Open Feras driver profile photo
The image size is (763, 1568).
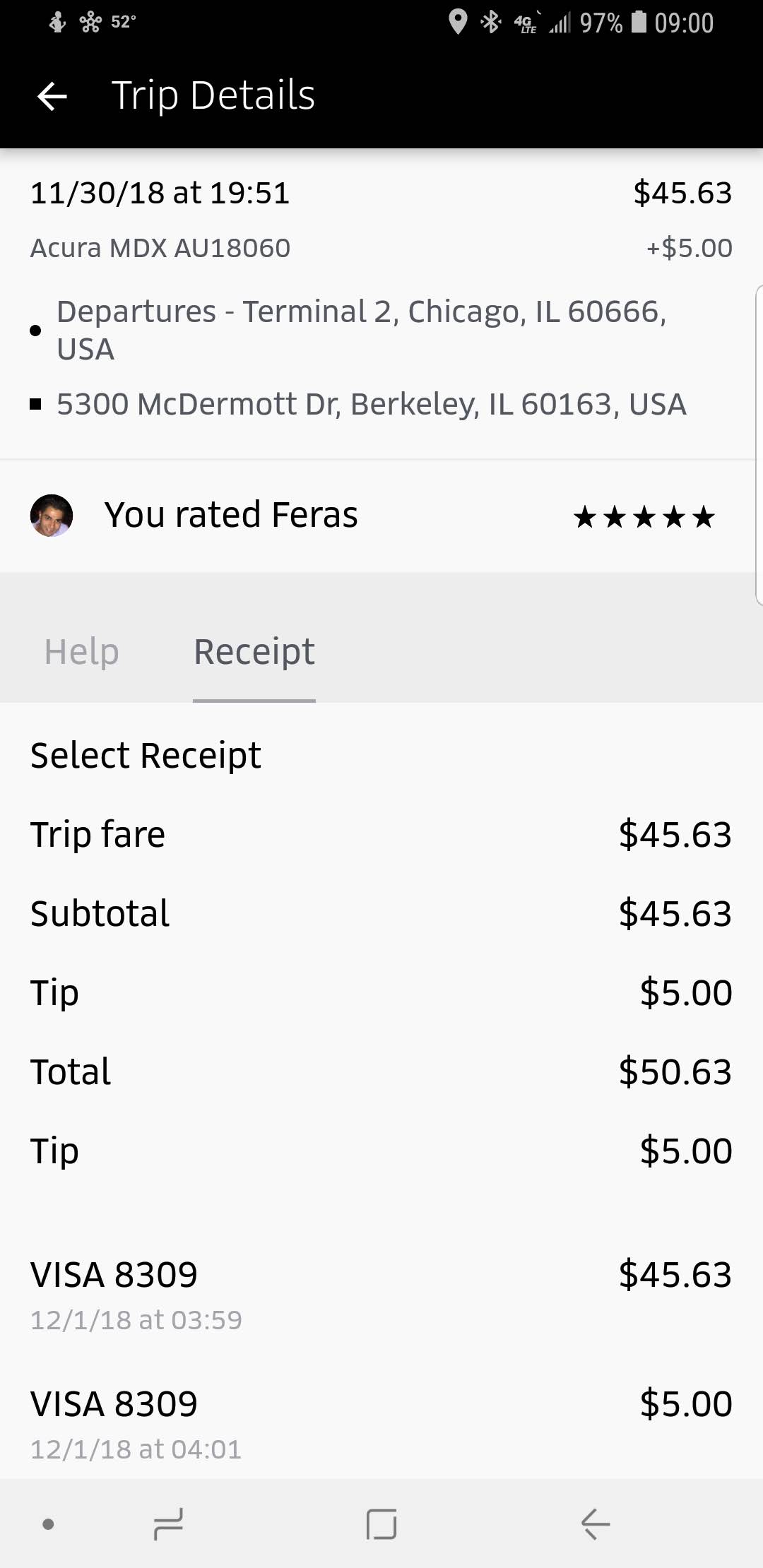(x=52, y=516)
